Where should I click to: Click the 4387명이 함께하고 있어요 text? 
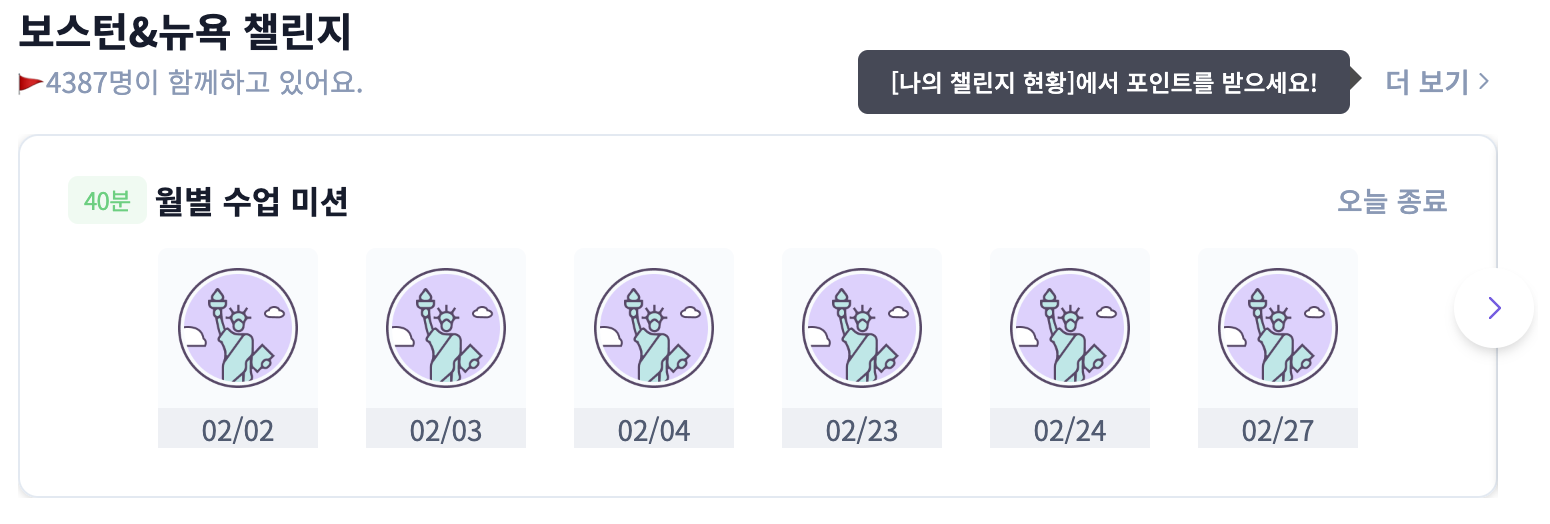click(204, 82)
